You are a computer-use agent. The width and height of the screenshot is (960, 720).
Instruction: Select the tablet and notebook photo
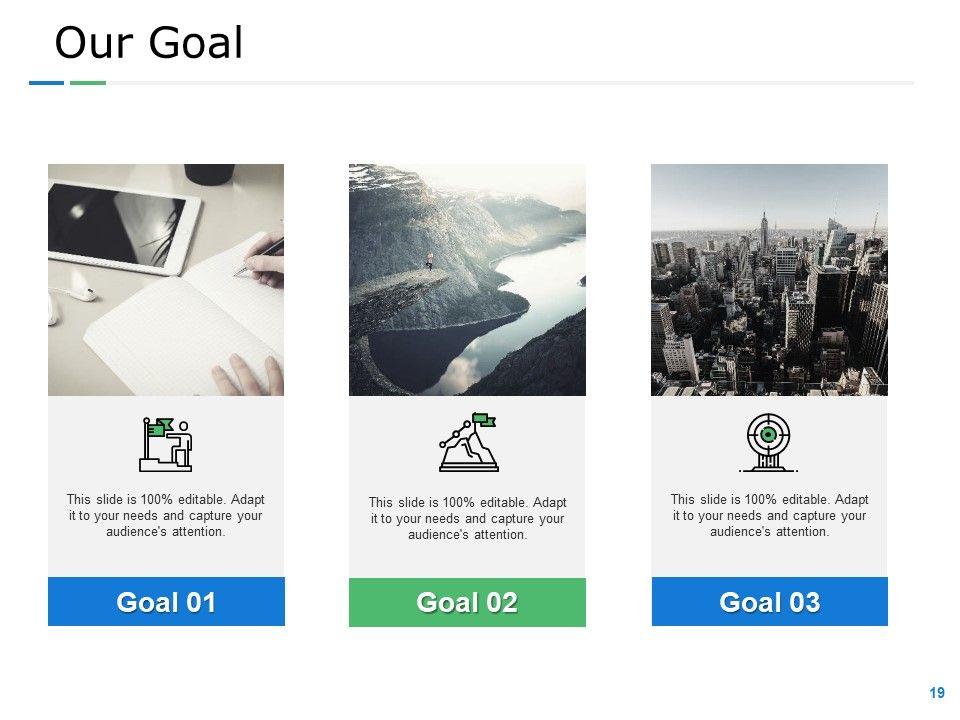(x=166, y=280)
